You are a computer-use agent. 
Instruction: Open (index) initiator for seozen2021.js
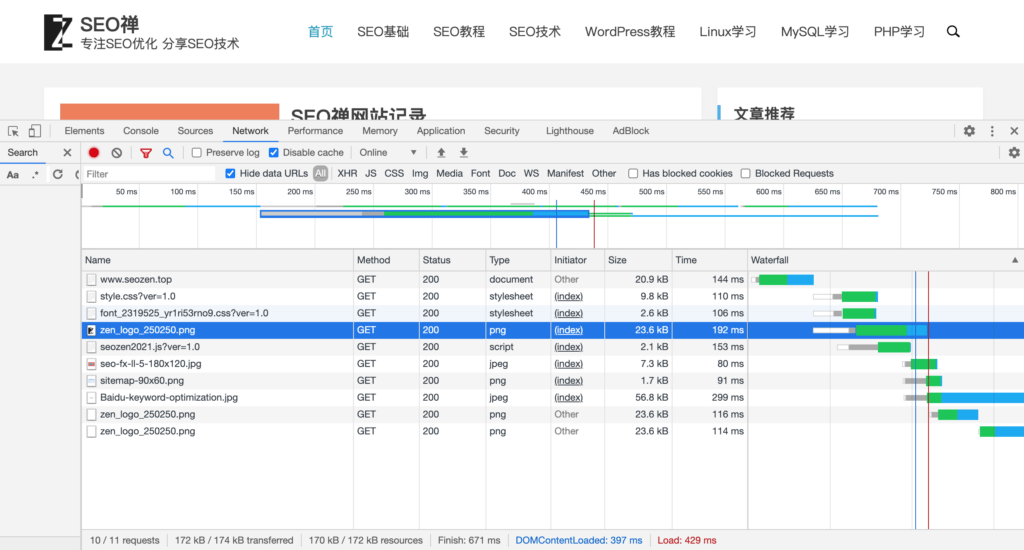click(x=568, y=347)
